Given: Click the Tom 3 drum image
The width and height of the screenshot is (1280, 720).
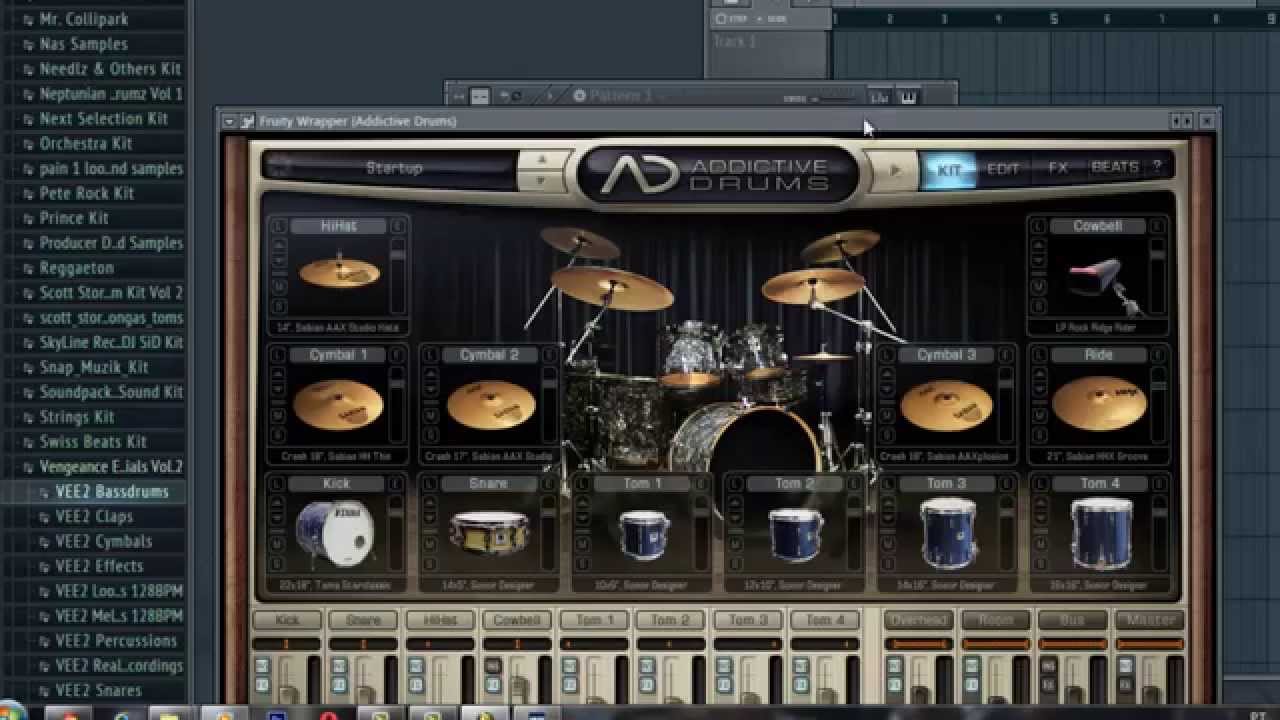Looking at the screenshot, I should [947, 533].
